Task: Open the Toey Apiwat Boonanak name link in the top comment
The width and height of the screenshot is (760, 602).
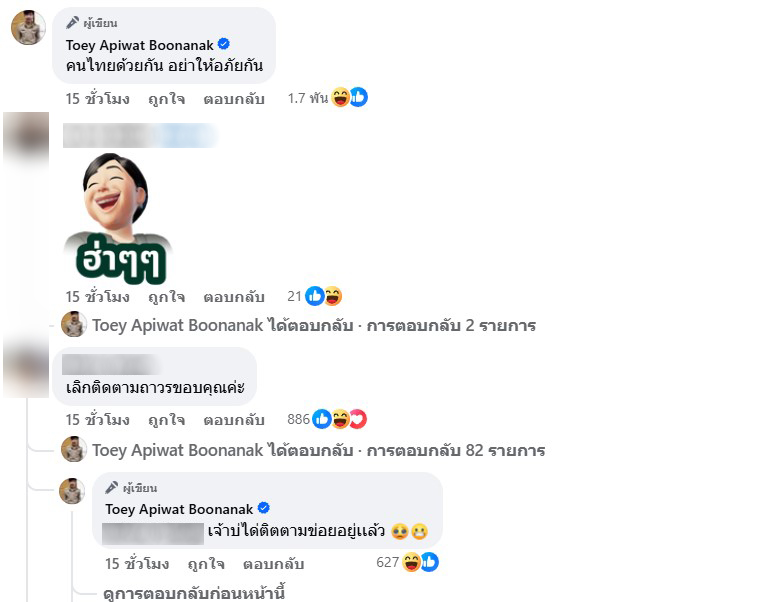Action: [x=140, y=45]
